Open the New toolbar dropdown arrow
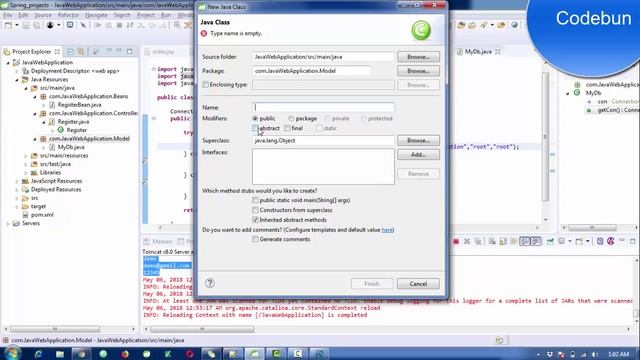Viewport: 640px width, 360px height. (x=17, y=25)
